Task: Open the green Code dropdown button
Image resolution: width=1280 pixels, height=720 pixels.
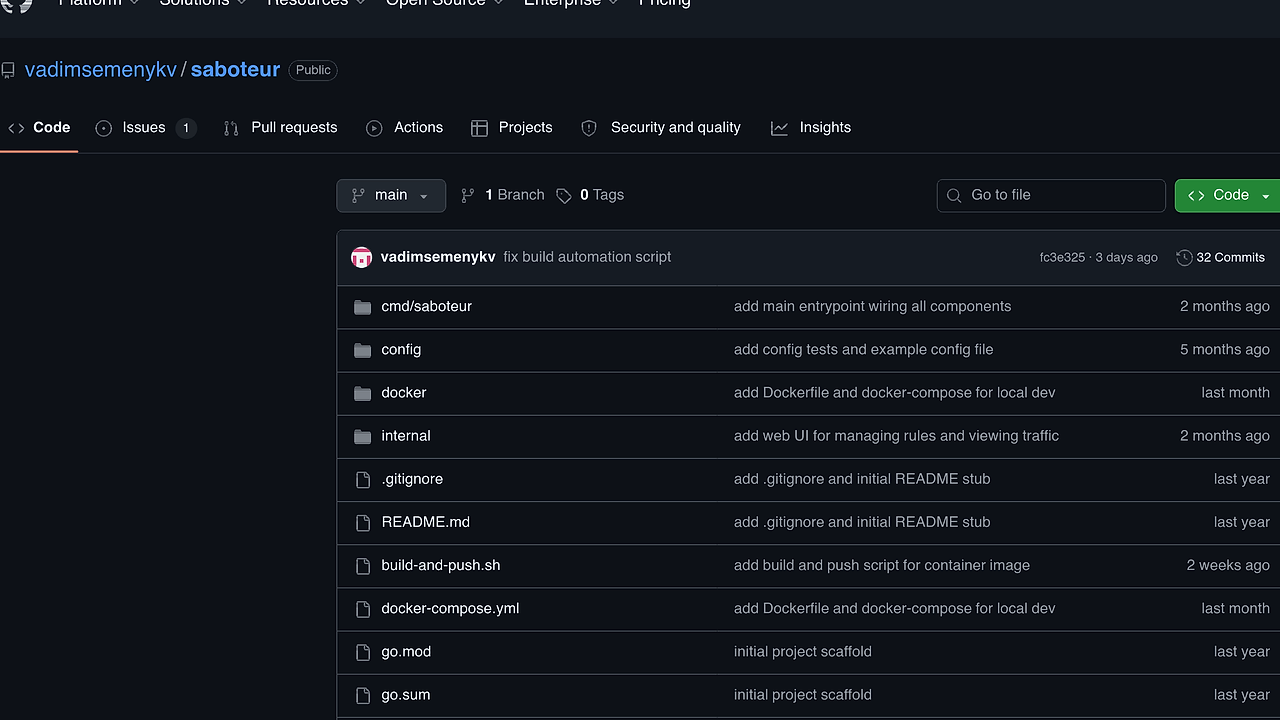Action: pyautogui.click(x=1228, y=195)
